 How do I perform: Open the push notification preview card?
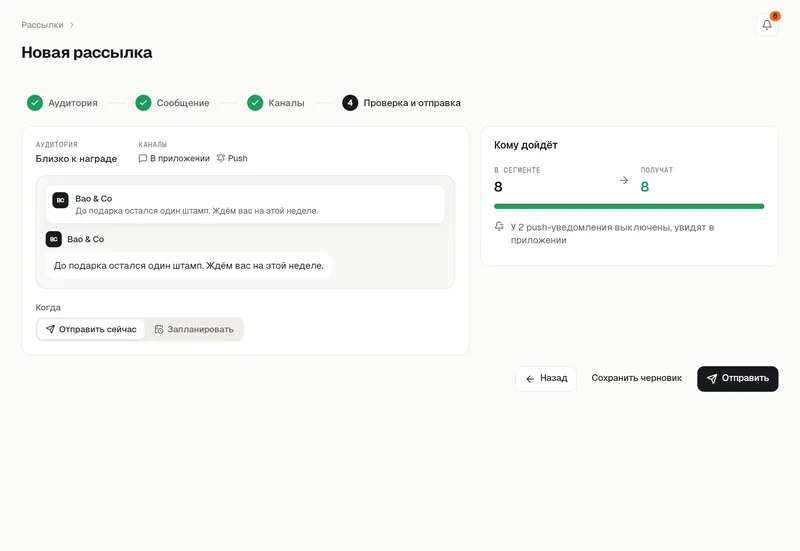point(245,204)
